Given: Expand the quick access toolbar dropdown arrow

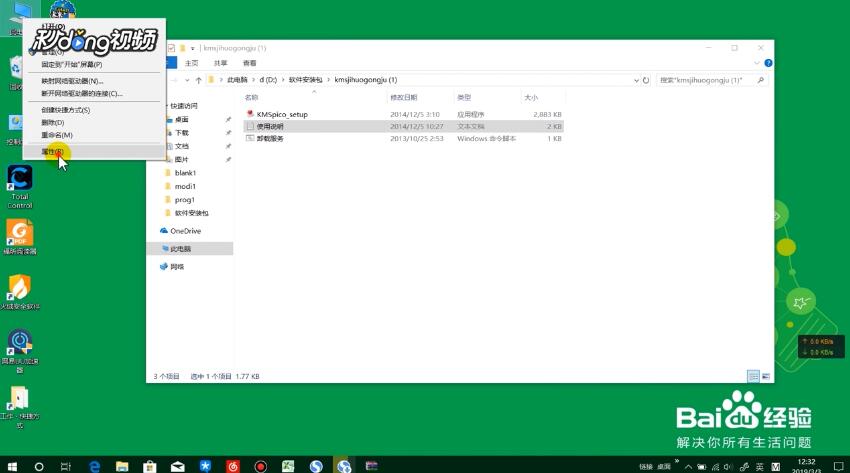Looking at the screenshot, I should click(x=193, y=47).
